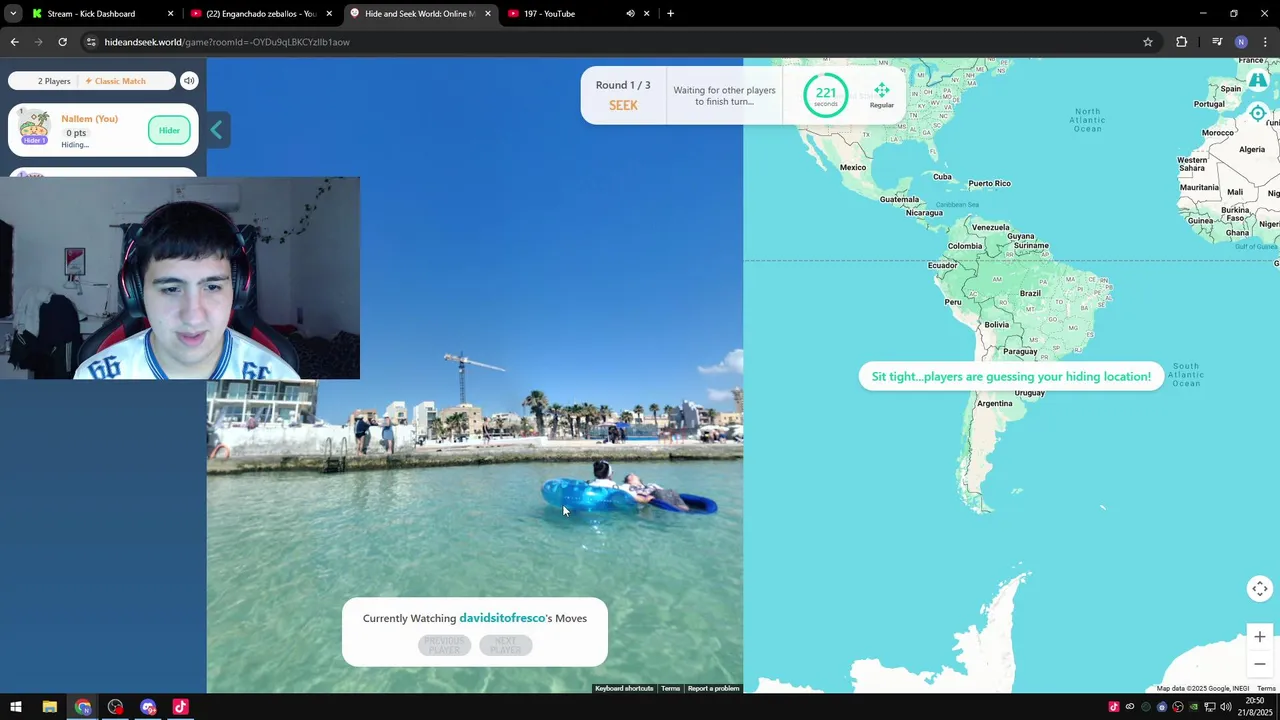Zoom out the map with minus button

1259,663
